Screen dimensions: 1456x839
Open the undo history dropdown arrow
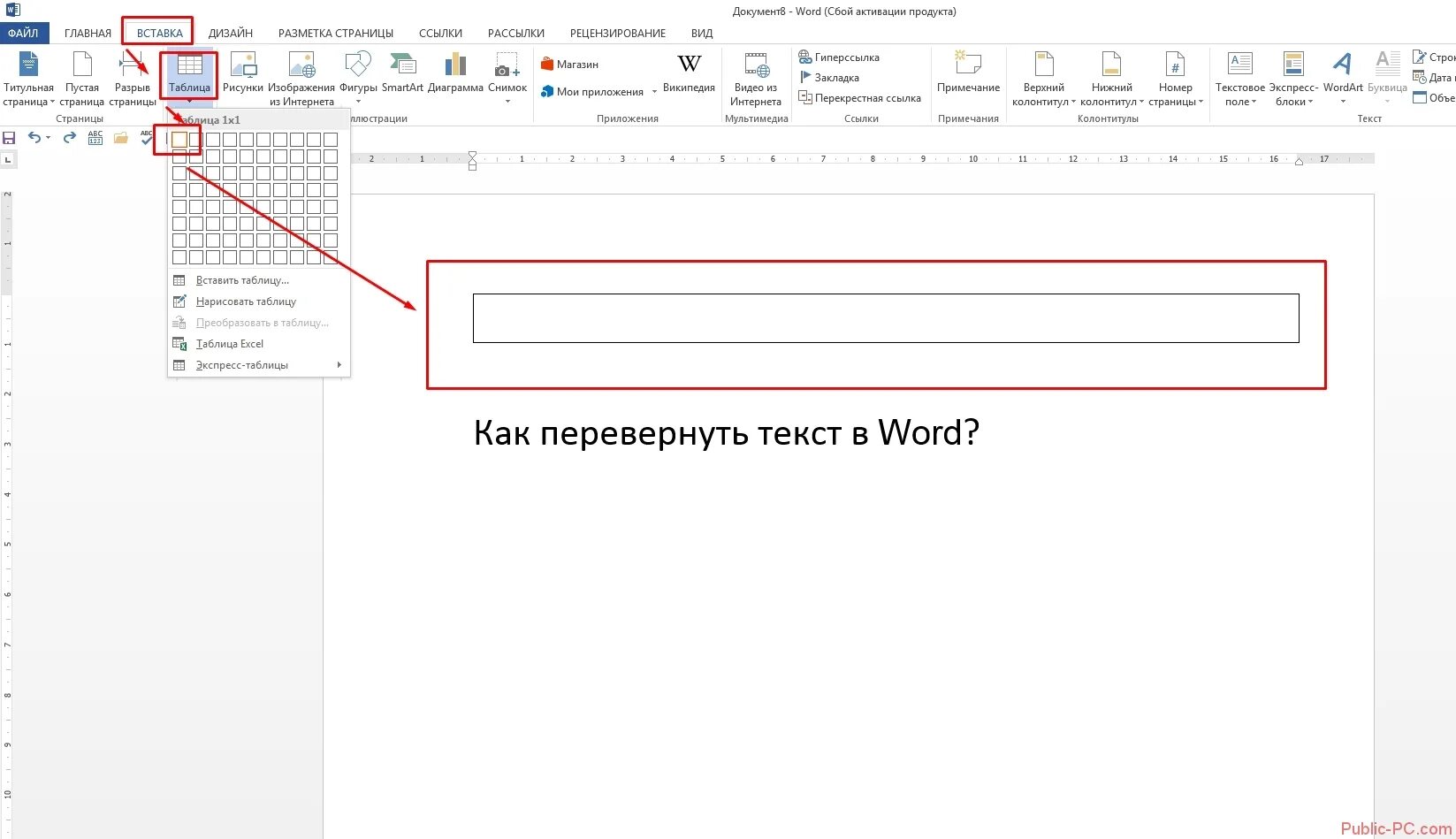(48, 138)
